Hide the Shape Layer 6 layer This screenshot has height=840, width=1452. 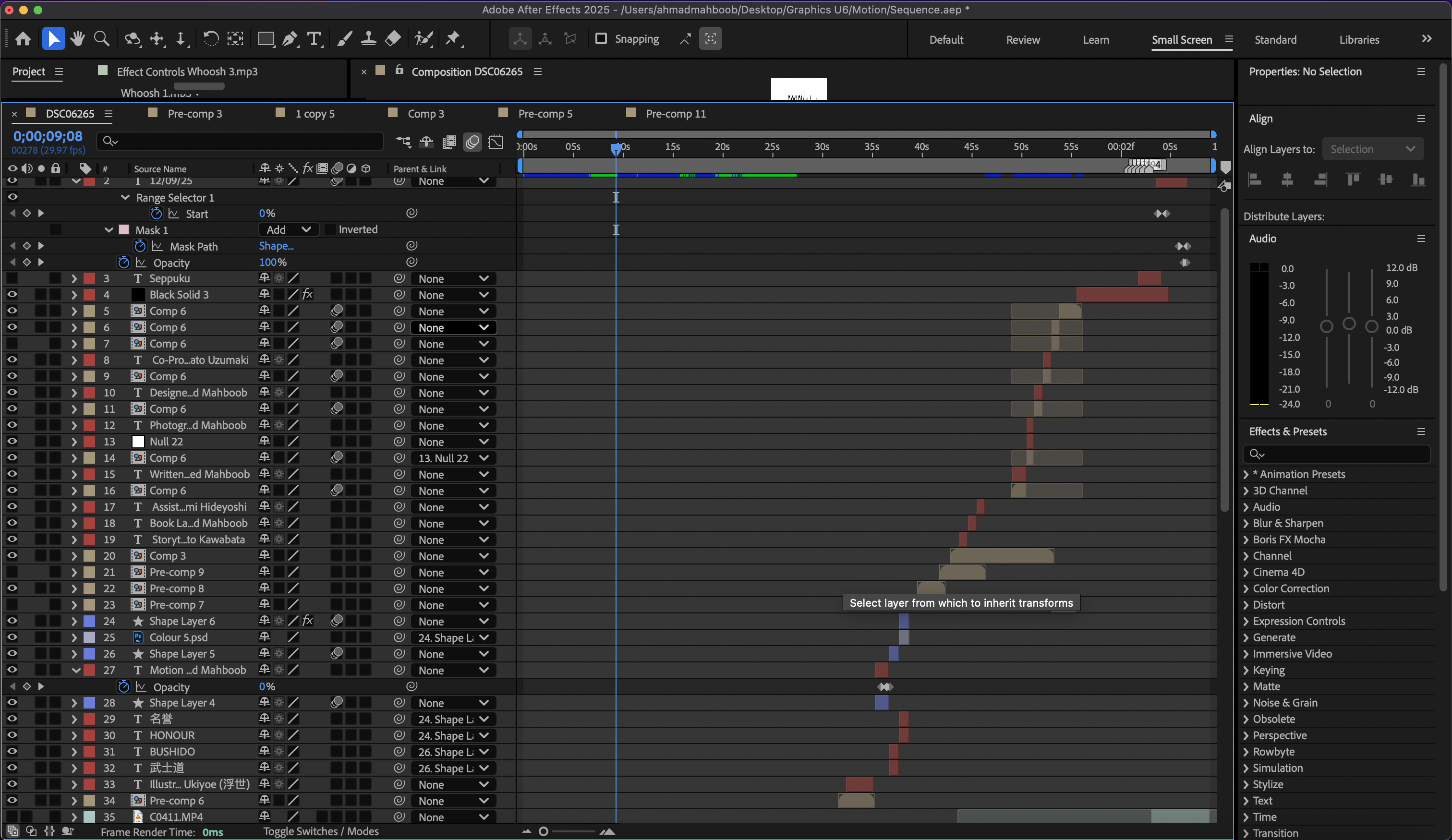[12, 621]
